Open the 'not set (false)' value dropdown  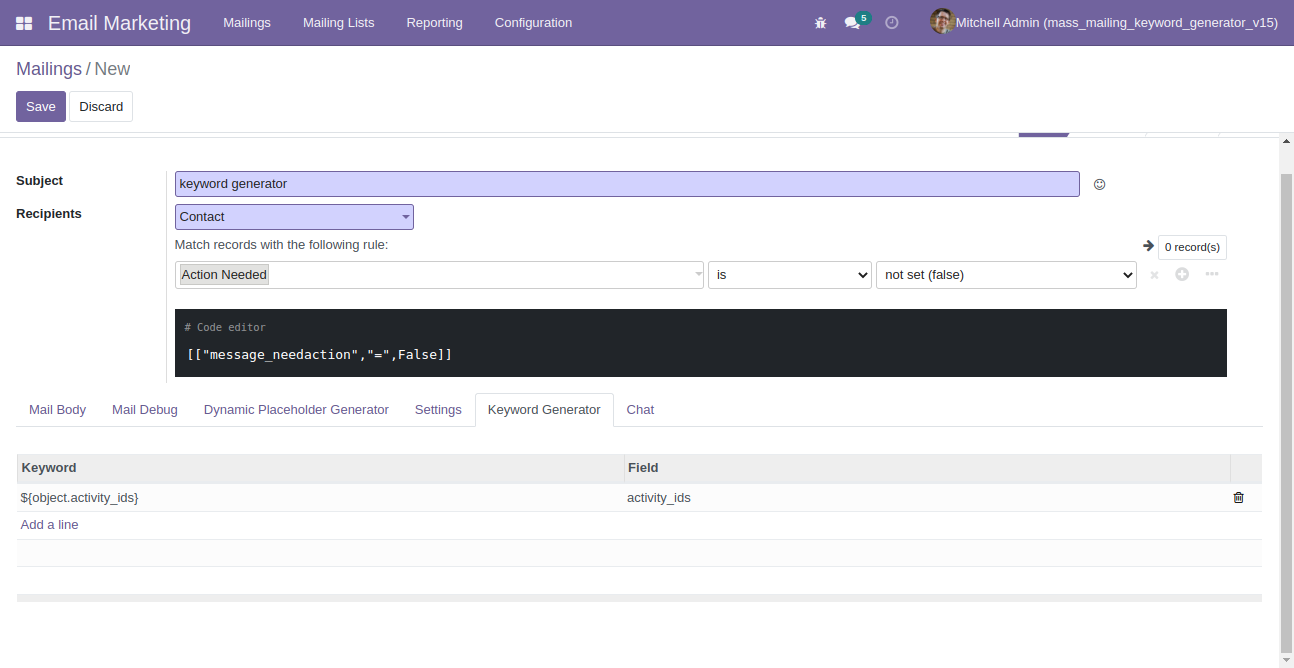click(1006, 275)
